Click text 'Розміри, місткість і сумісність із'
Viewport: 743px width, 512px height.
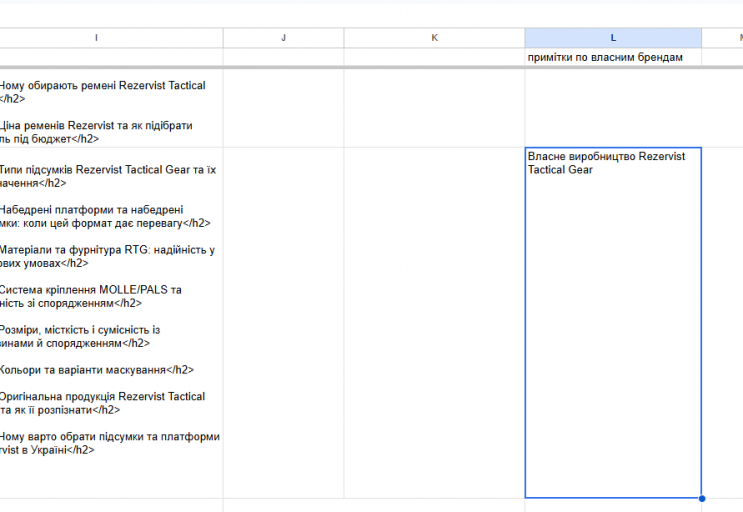80,330
